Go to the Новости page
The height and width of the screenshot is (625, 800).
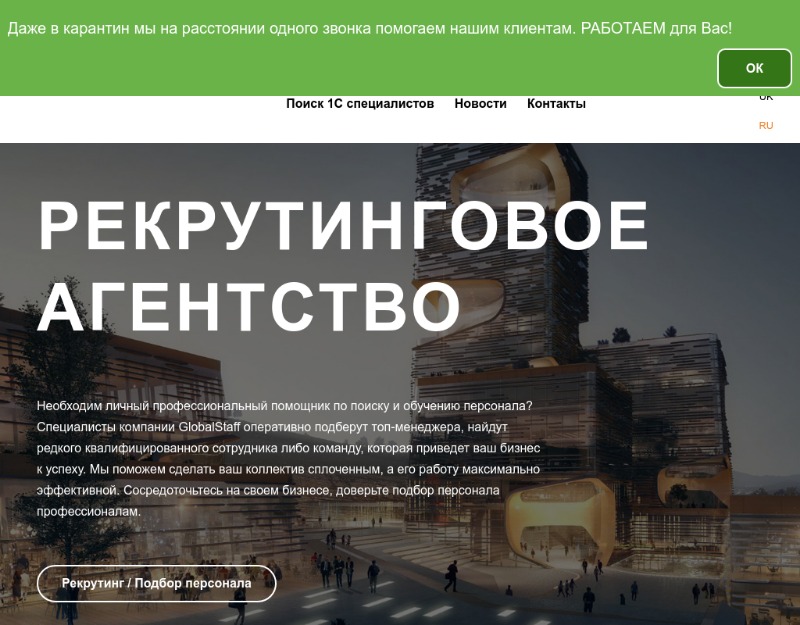coord(480,104)
